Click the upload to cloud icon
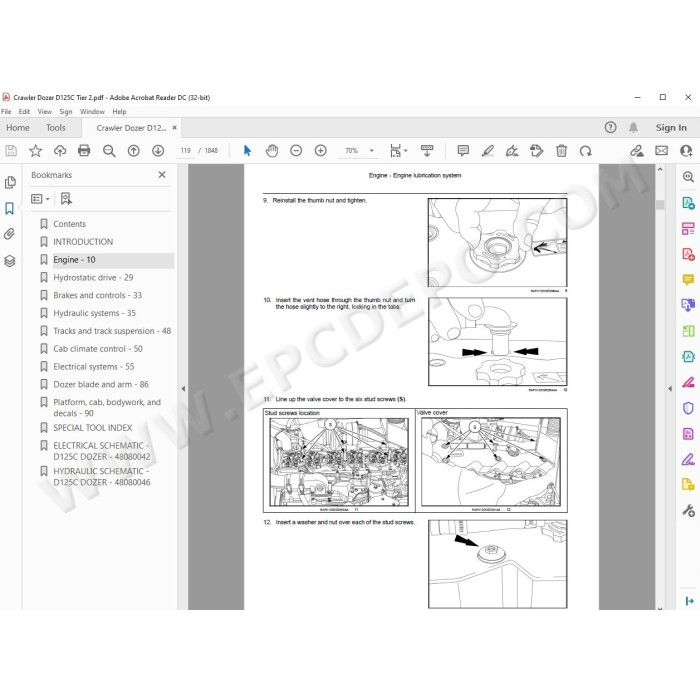700x700 pixels. pos(60,151)
